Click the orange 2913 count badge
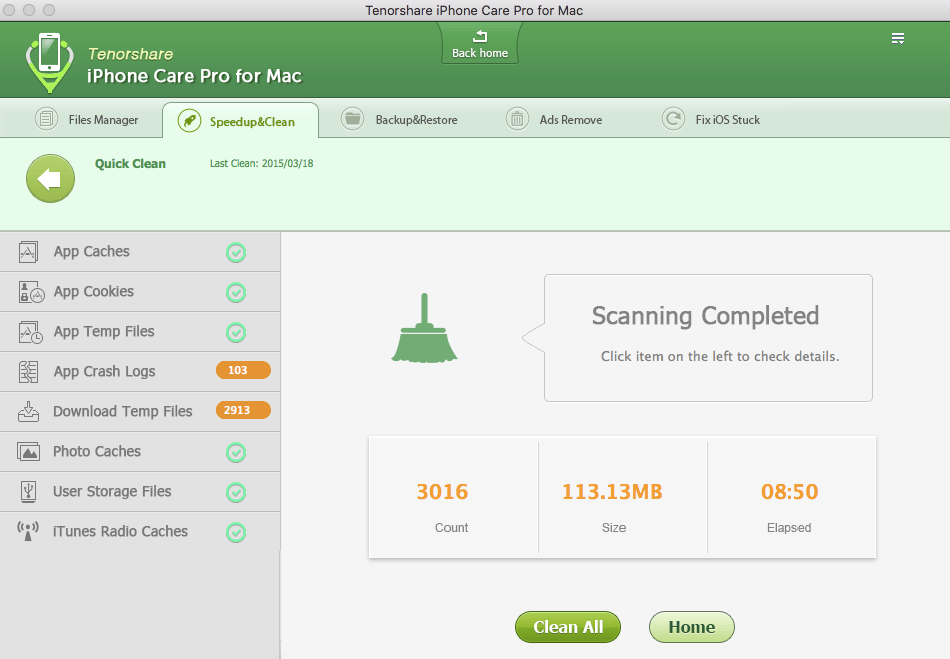The image size is (950, 659). [243, 410]
